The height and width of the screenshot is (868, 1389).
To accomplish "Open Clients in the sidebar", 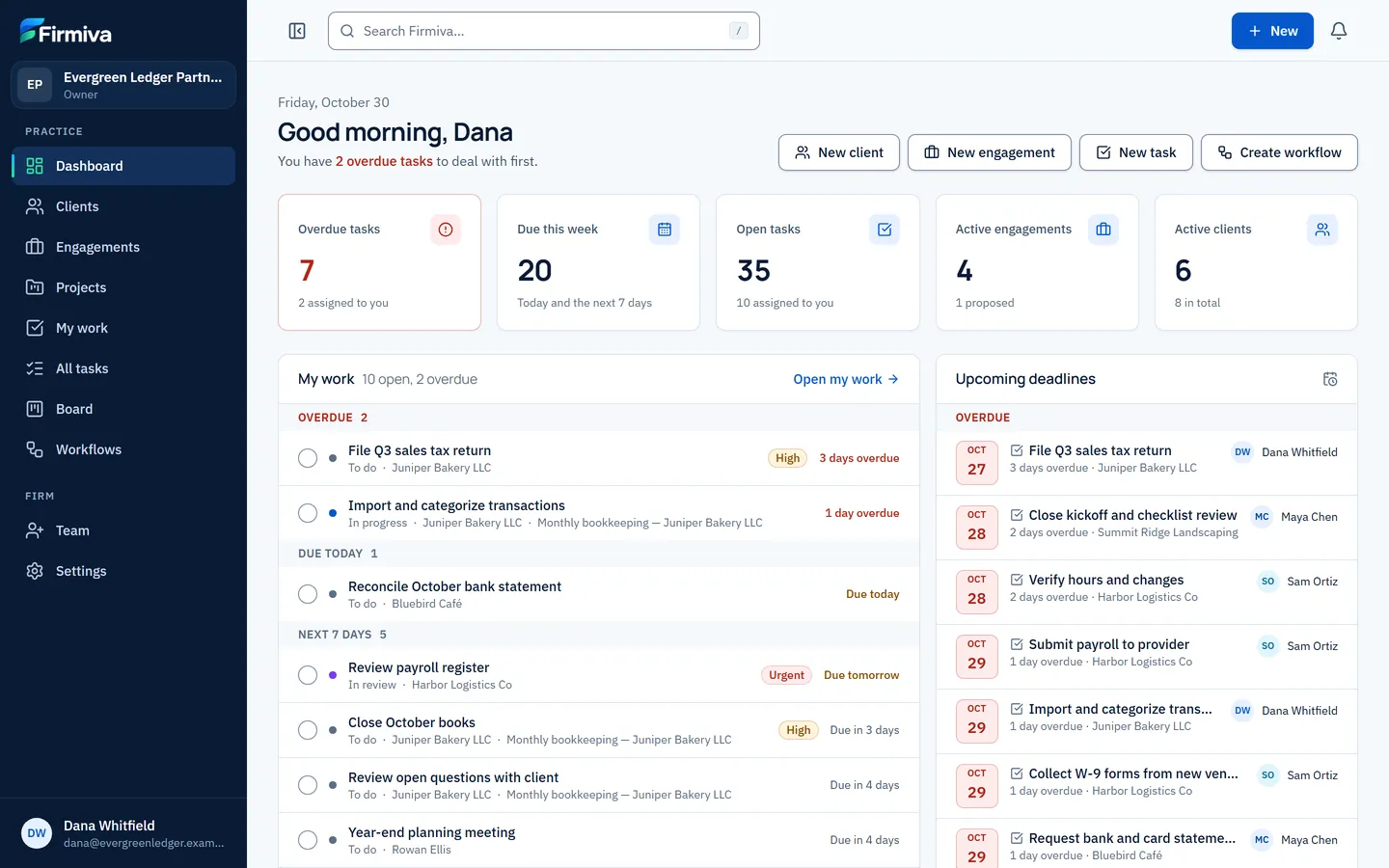I will pyautogui.click(x=123, y=206).
